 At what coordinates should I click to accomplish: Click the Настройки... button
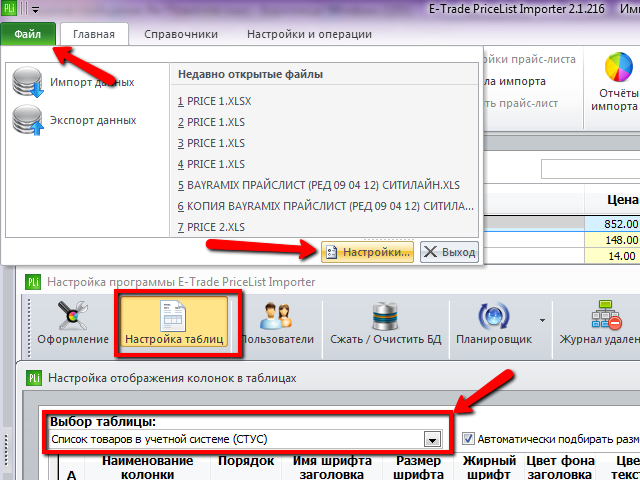[367, 252]
